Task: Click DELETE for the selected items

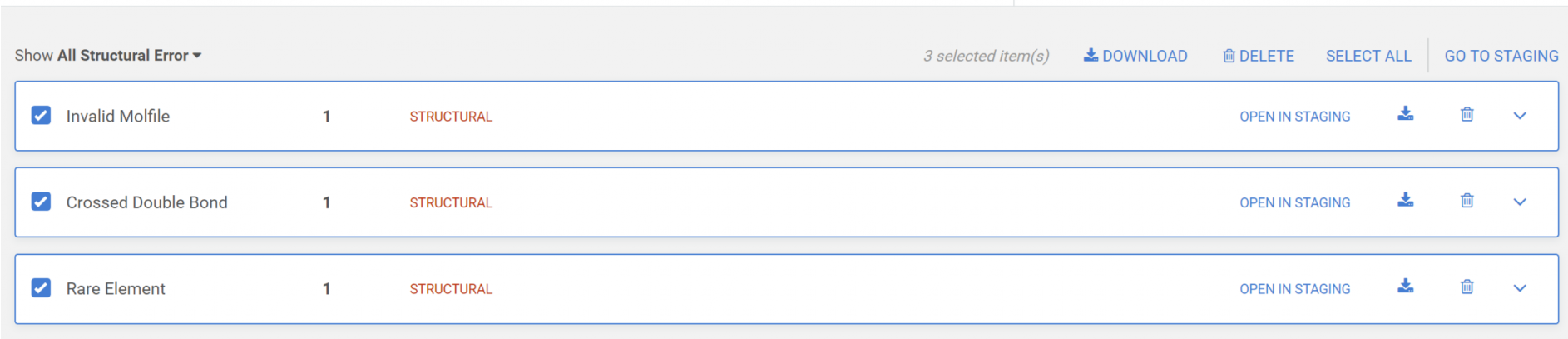Action: 1258,56
